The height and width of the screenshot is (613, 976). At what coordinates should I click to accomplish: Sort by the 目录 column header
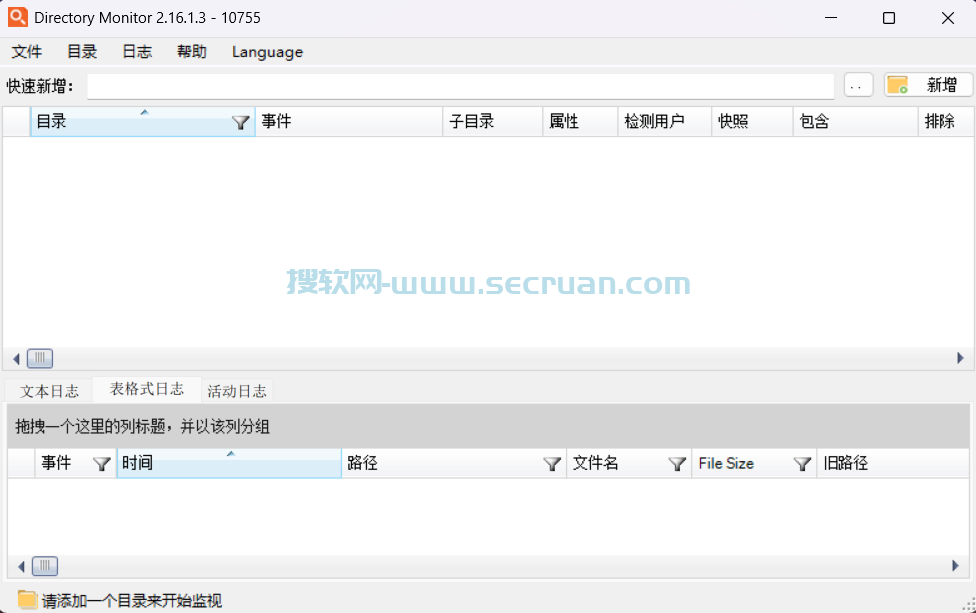point(143,121)
